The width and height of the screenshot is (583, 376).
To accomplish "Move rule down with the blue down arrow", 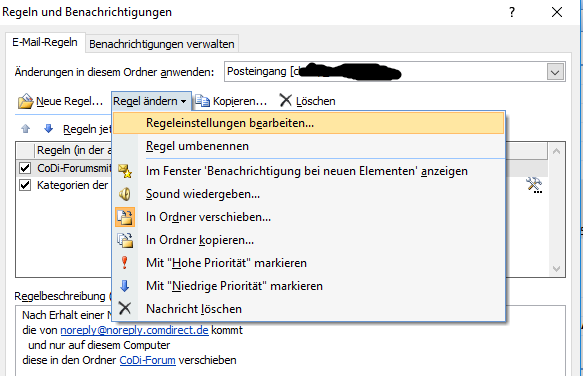I will click(48, 129).
